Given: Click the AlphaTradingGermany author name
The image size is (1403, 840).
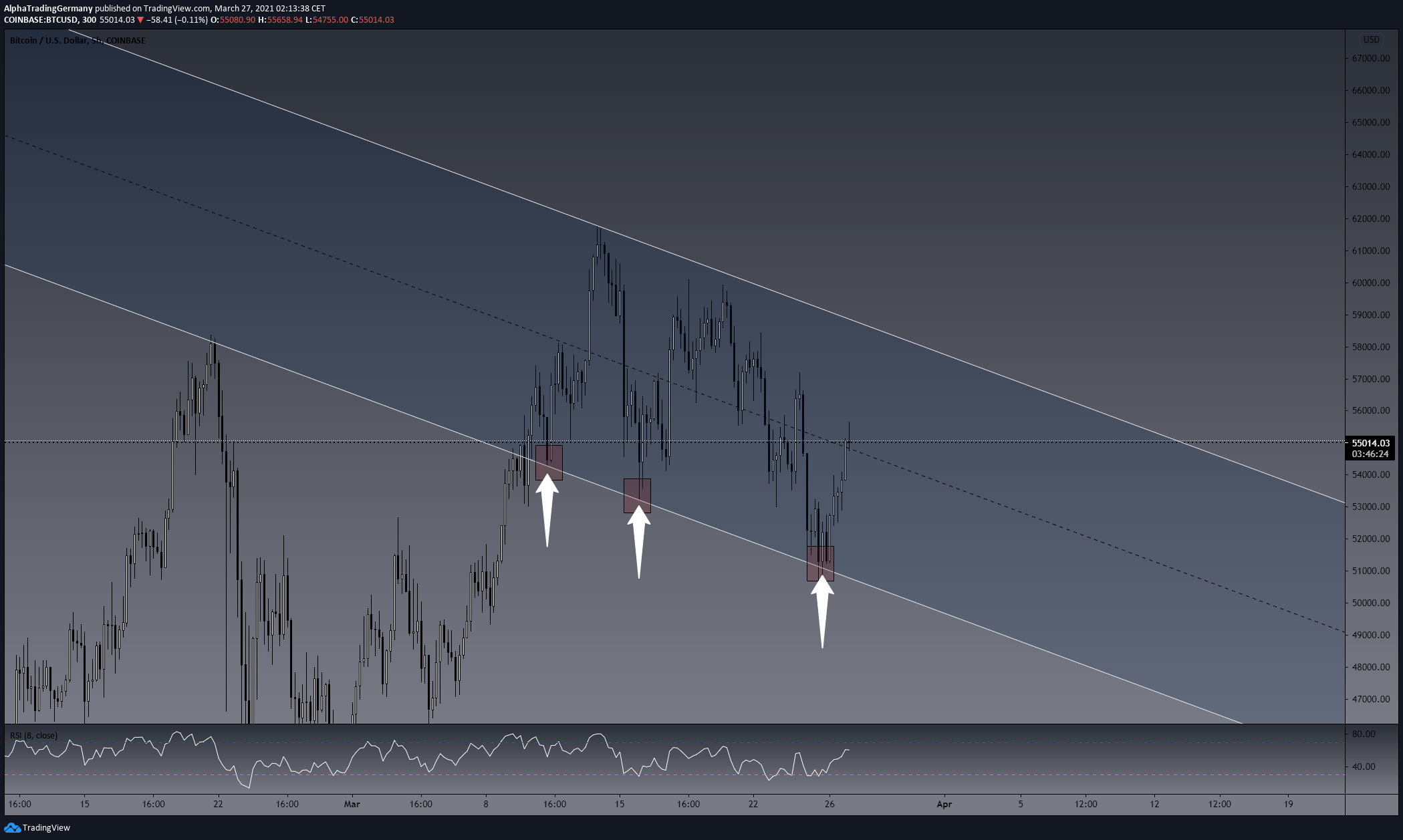Looking at the screenshot, I should tap(48, 9).
